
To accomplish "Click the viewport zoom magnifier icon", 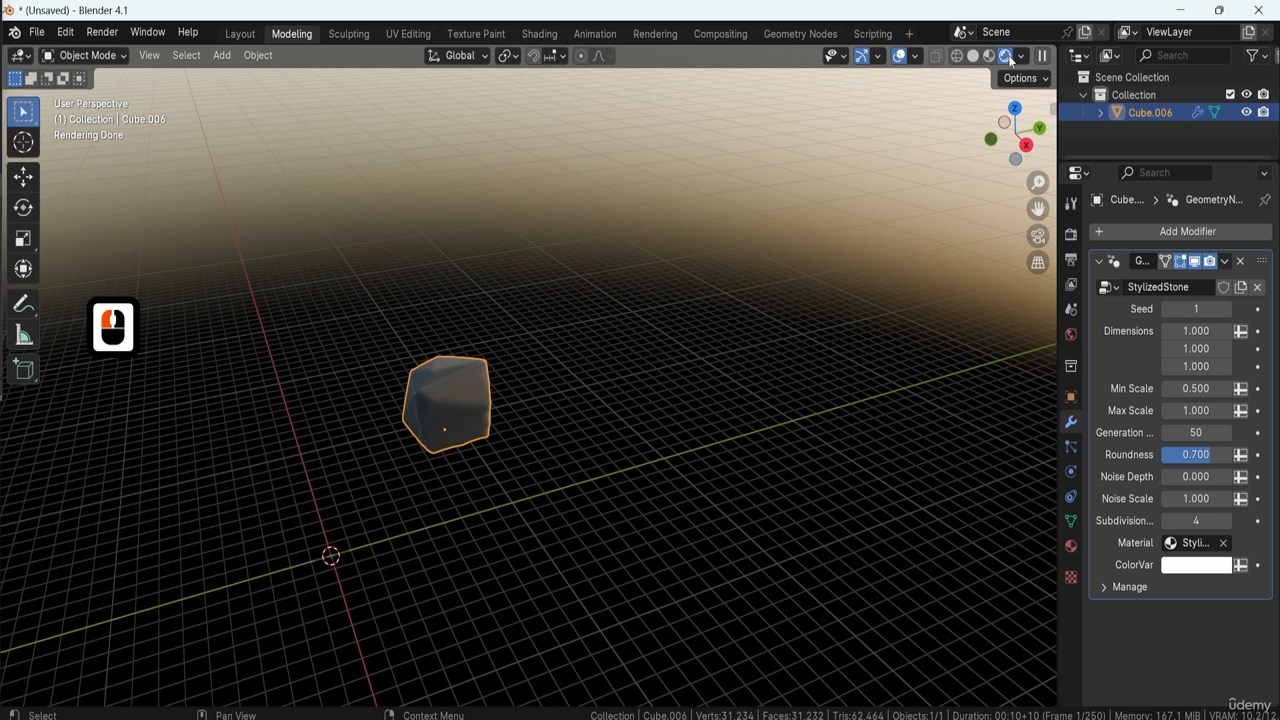I will [x=1038, y=182].
